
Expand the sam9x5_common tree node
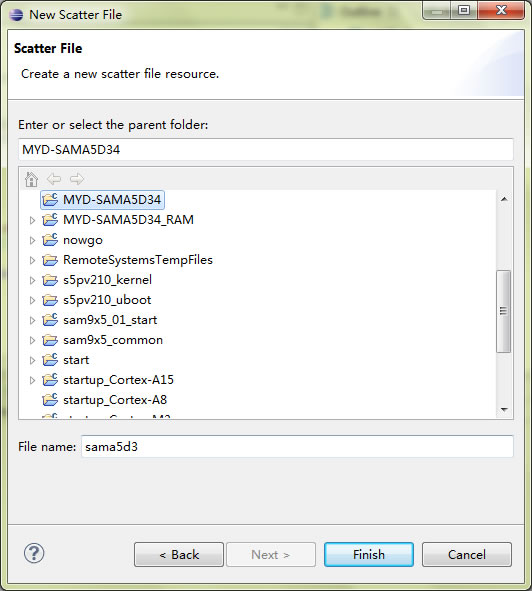(32, 340)
